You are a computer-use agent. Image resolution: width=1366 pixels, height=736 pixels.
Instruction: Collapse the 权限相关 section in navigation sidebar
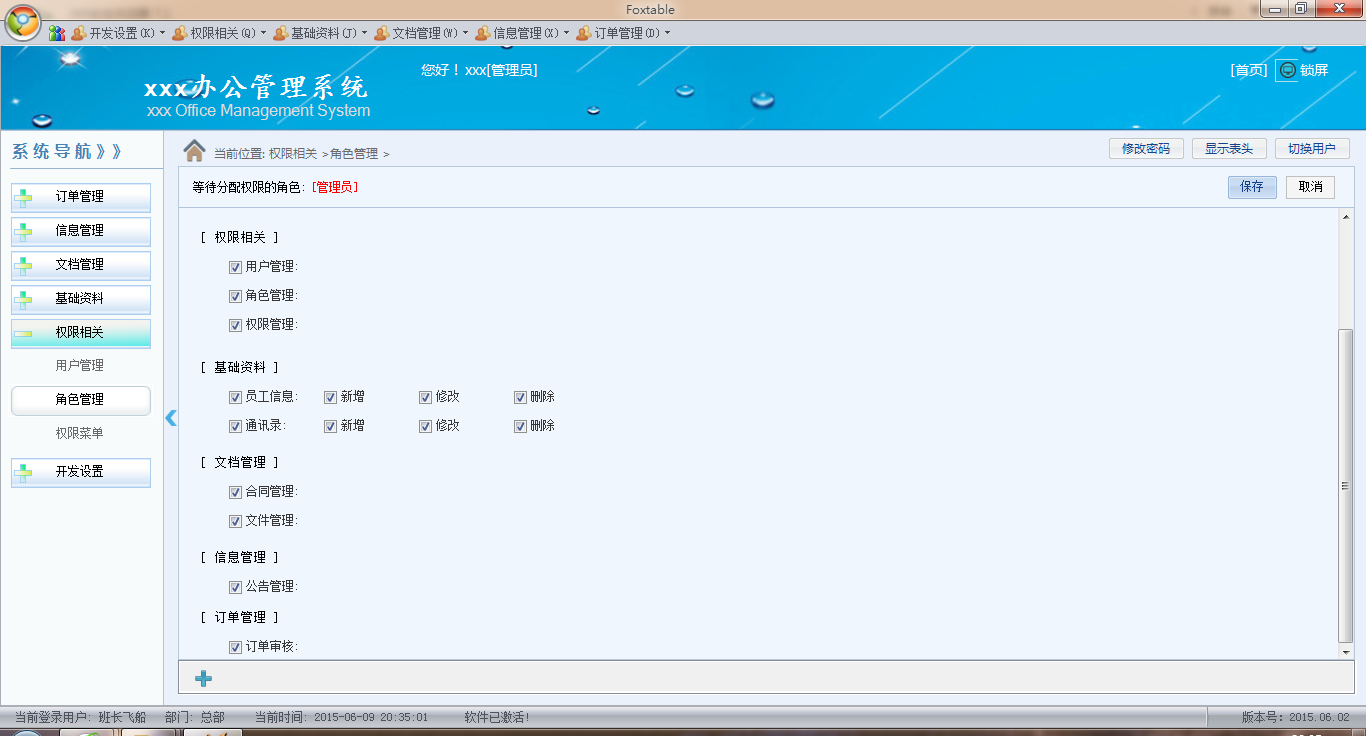click(x=80, y=332)
